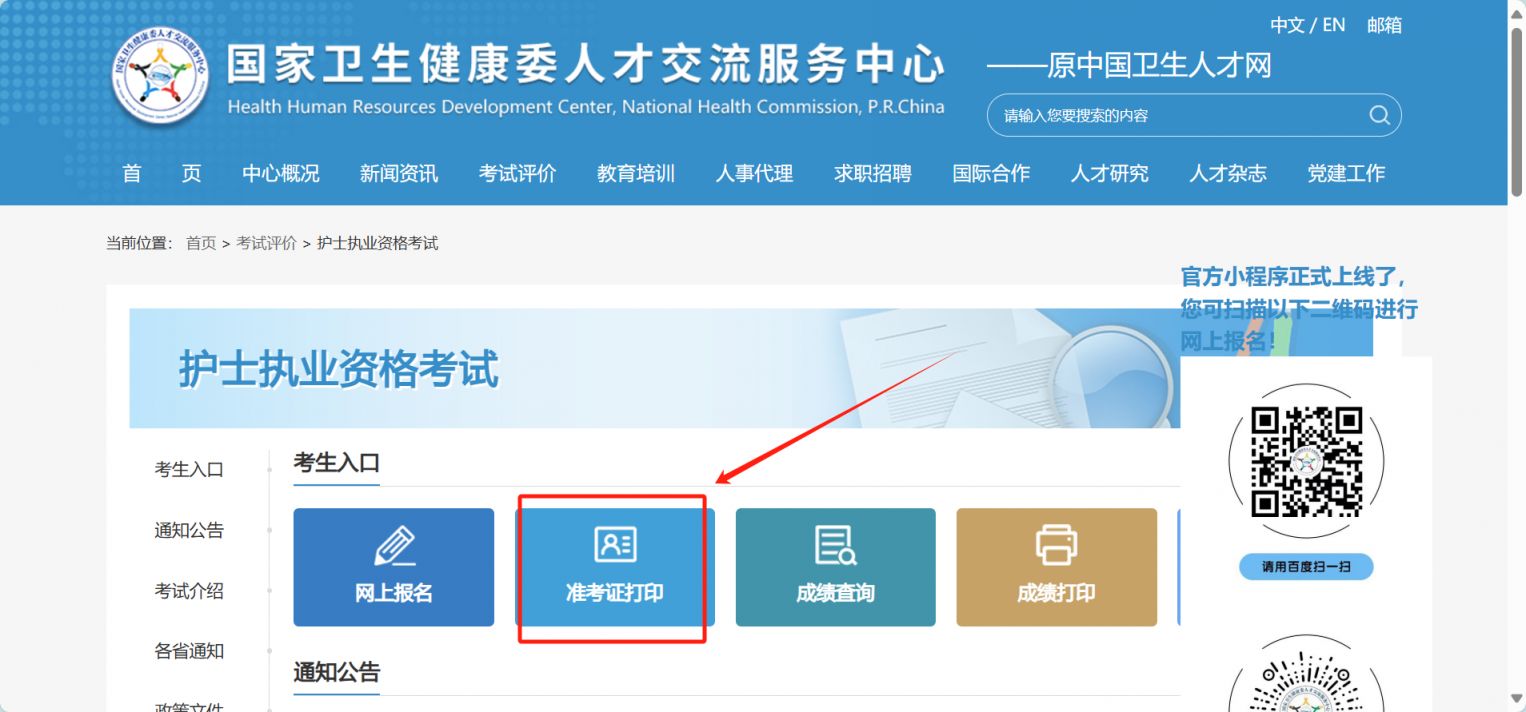Select 通知公告 in the left sidebar

(189, 530)
